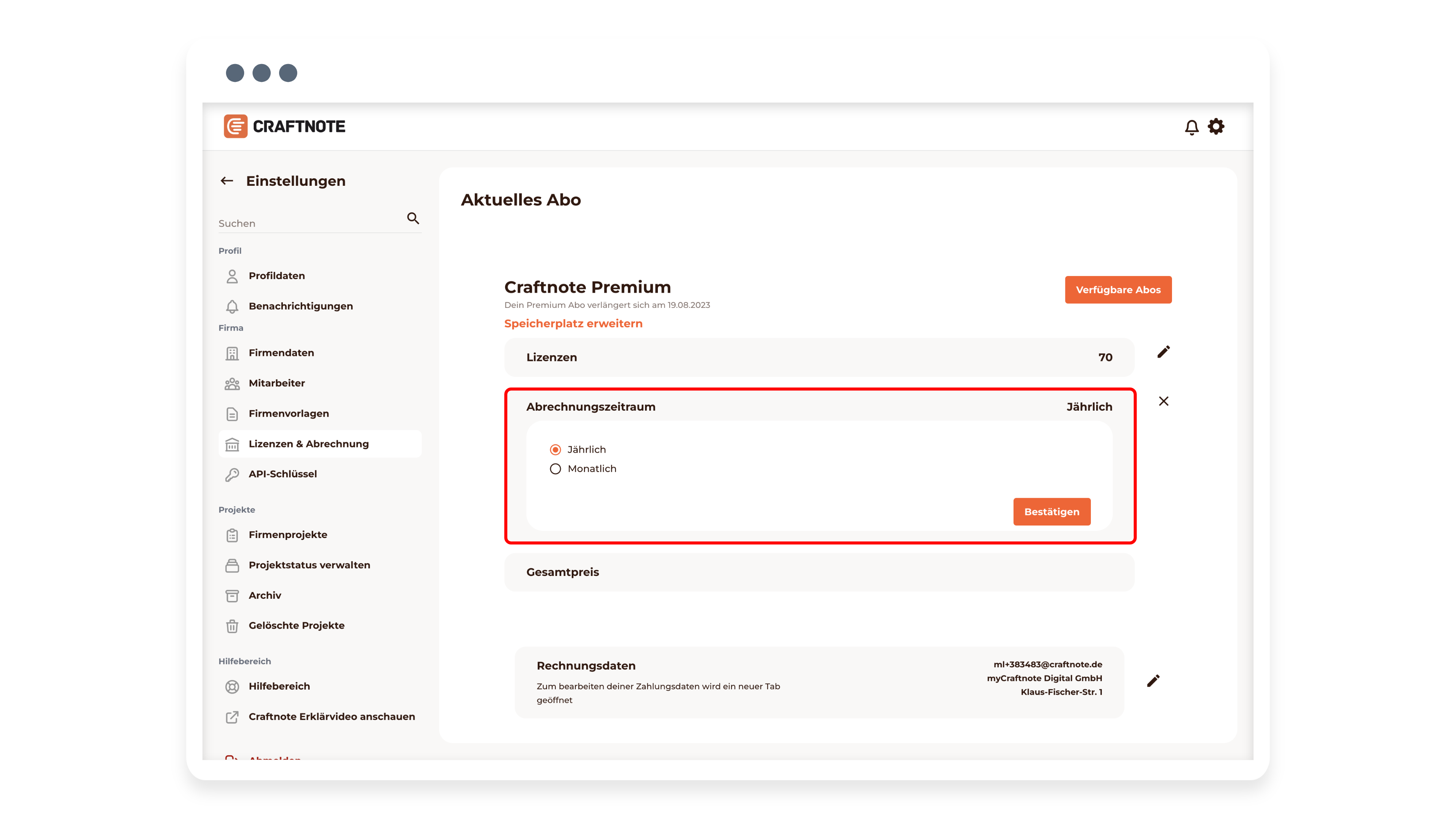The height and width of the screenshot is (819, 1456).
Task: Select Lizenzen & Abrechnung in sidebar
Action: (320, 444)
